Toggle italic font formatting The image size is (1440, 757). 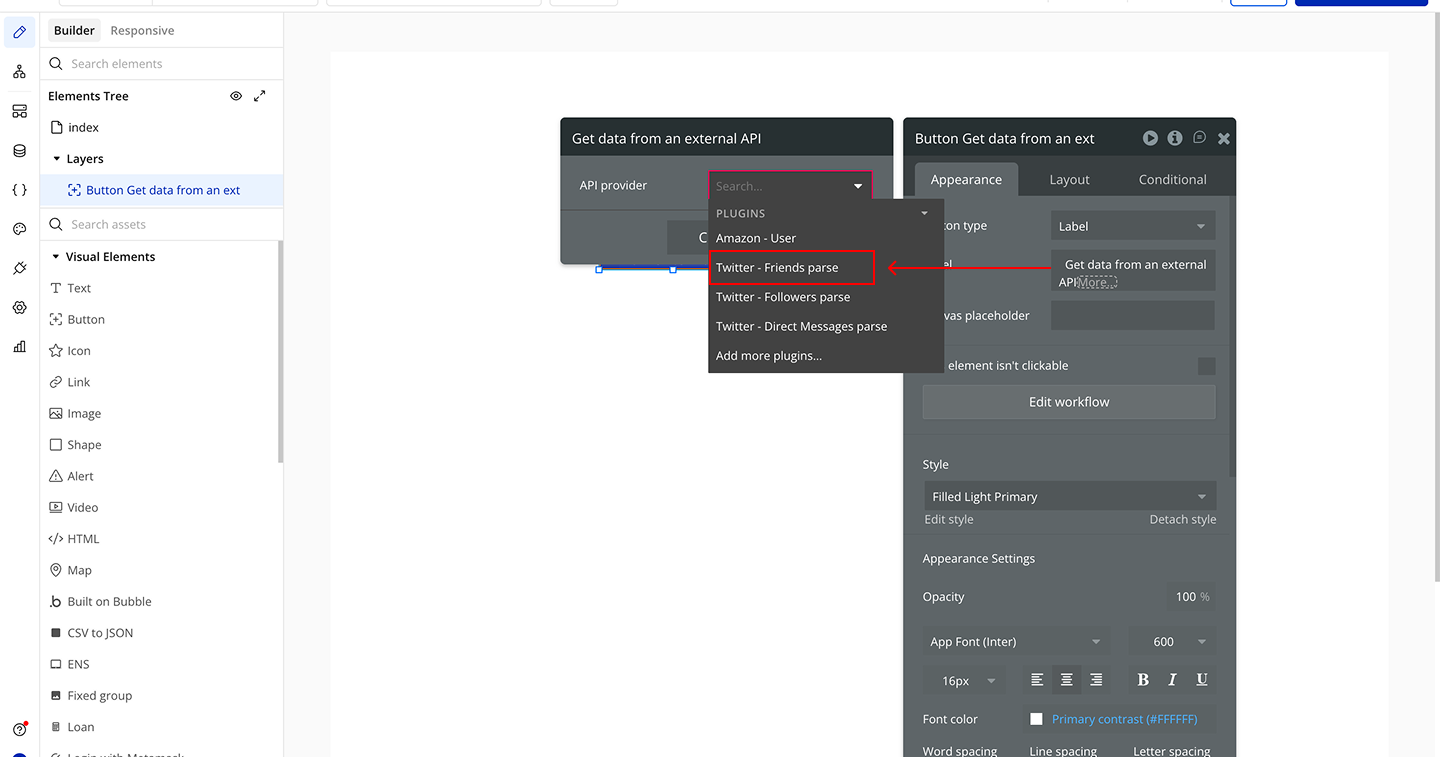pyautogui.click(x=1172, y=680)
